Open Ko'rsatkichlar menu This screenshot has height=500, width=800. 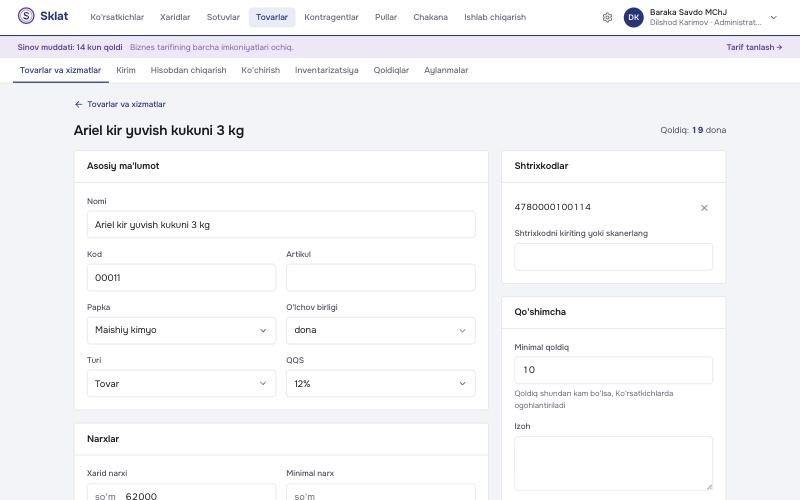pyautogui.click(x=117, y=17)
